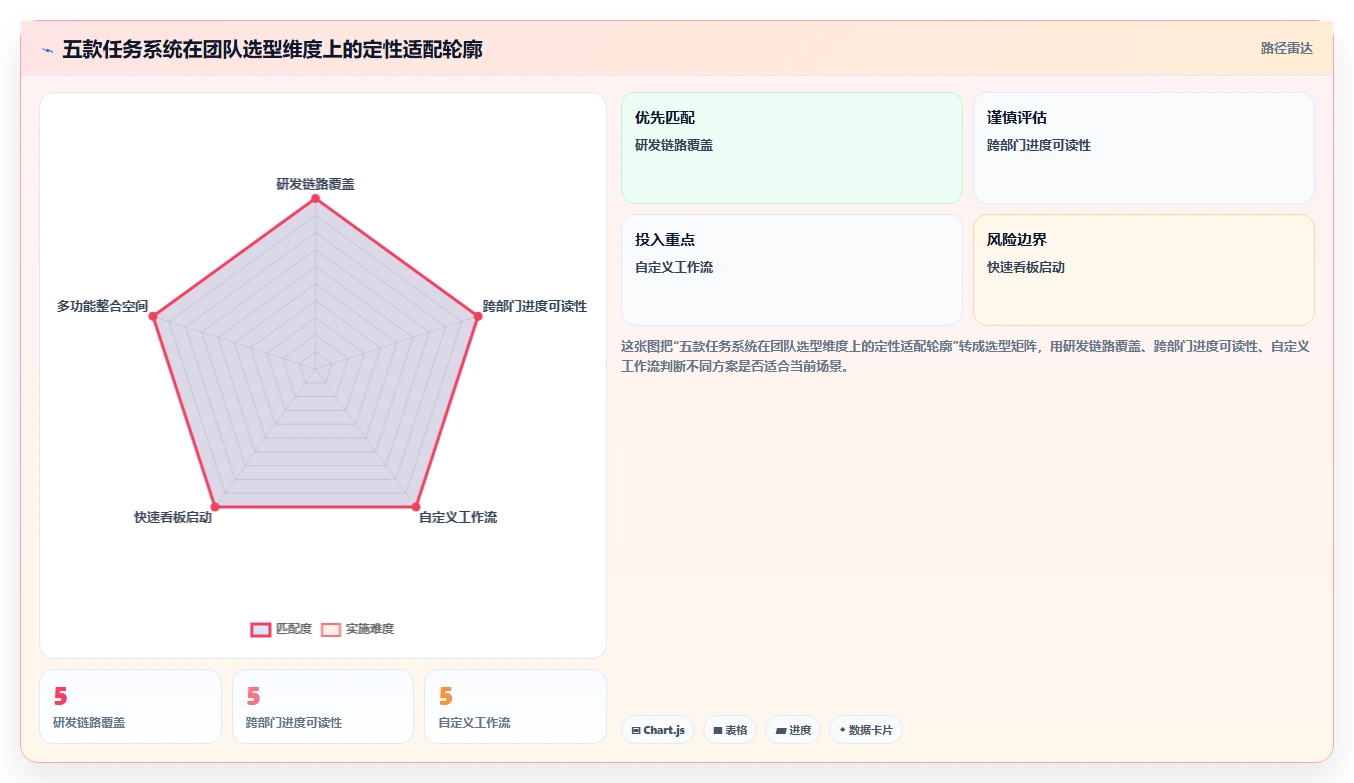Click the 研发链路覆盖 axis label on radar
The width and height of the screenshot is (1354, 783).
coord(315,184)
